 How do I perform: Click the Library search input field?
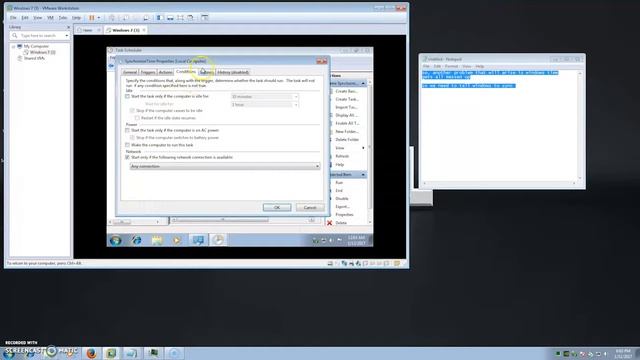pos(39,36)
